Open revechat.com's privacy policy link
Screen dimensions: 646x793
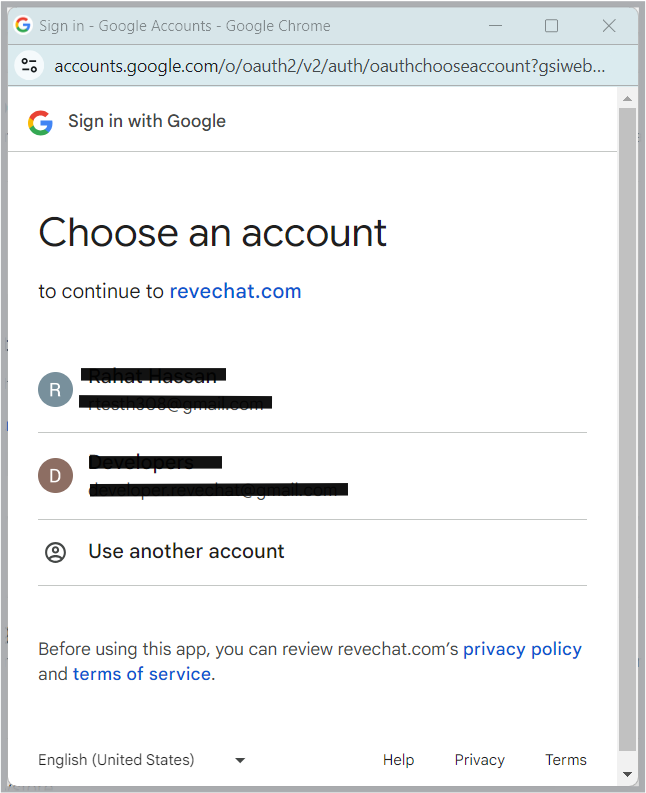pyautogui.click(x=522, y=649)
